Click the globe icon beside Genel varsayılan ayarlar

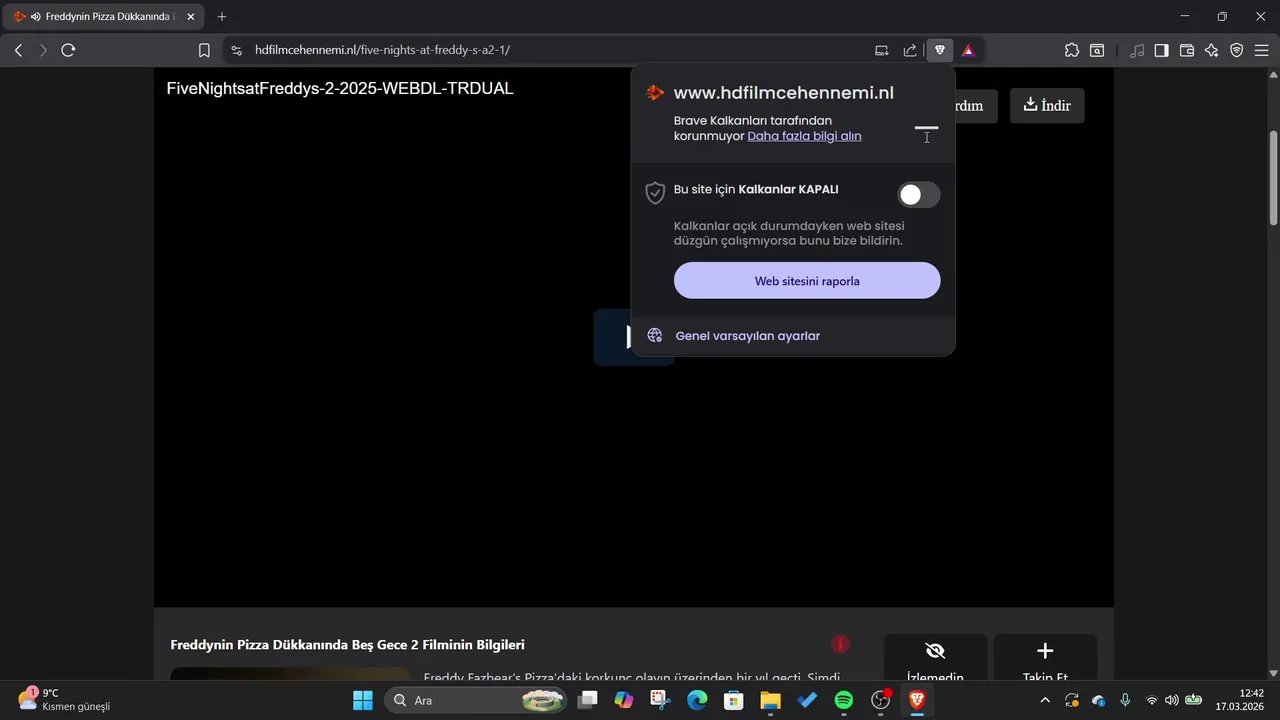(655, 336)
